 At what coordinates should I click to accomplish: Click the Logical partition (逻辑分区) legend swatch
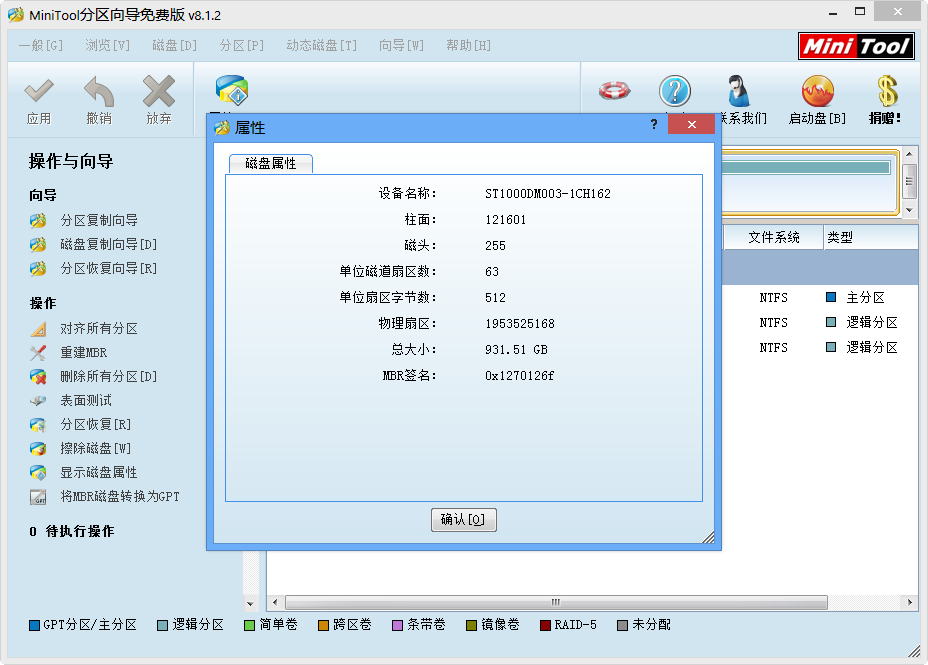click(x=162, y=625)
